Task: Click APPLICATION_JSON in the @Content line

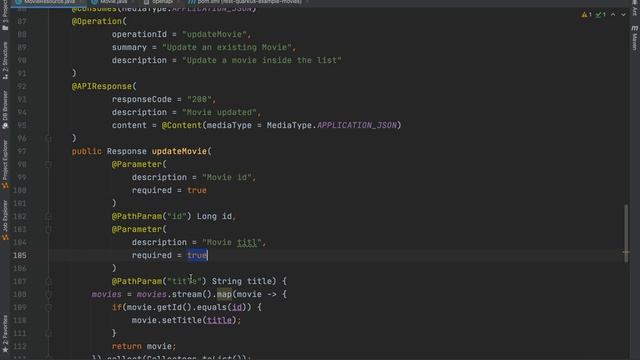Action: point(357,125)
